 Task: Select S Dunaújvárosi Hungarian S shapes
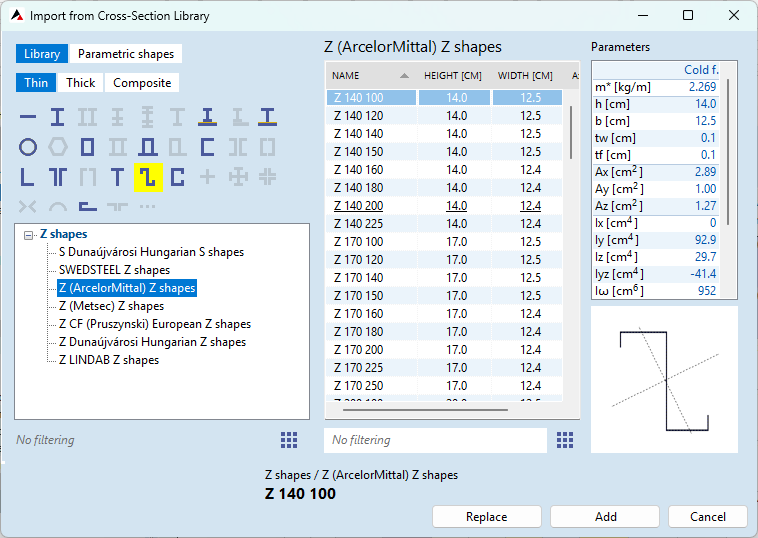151,252
